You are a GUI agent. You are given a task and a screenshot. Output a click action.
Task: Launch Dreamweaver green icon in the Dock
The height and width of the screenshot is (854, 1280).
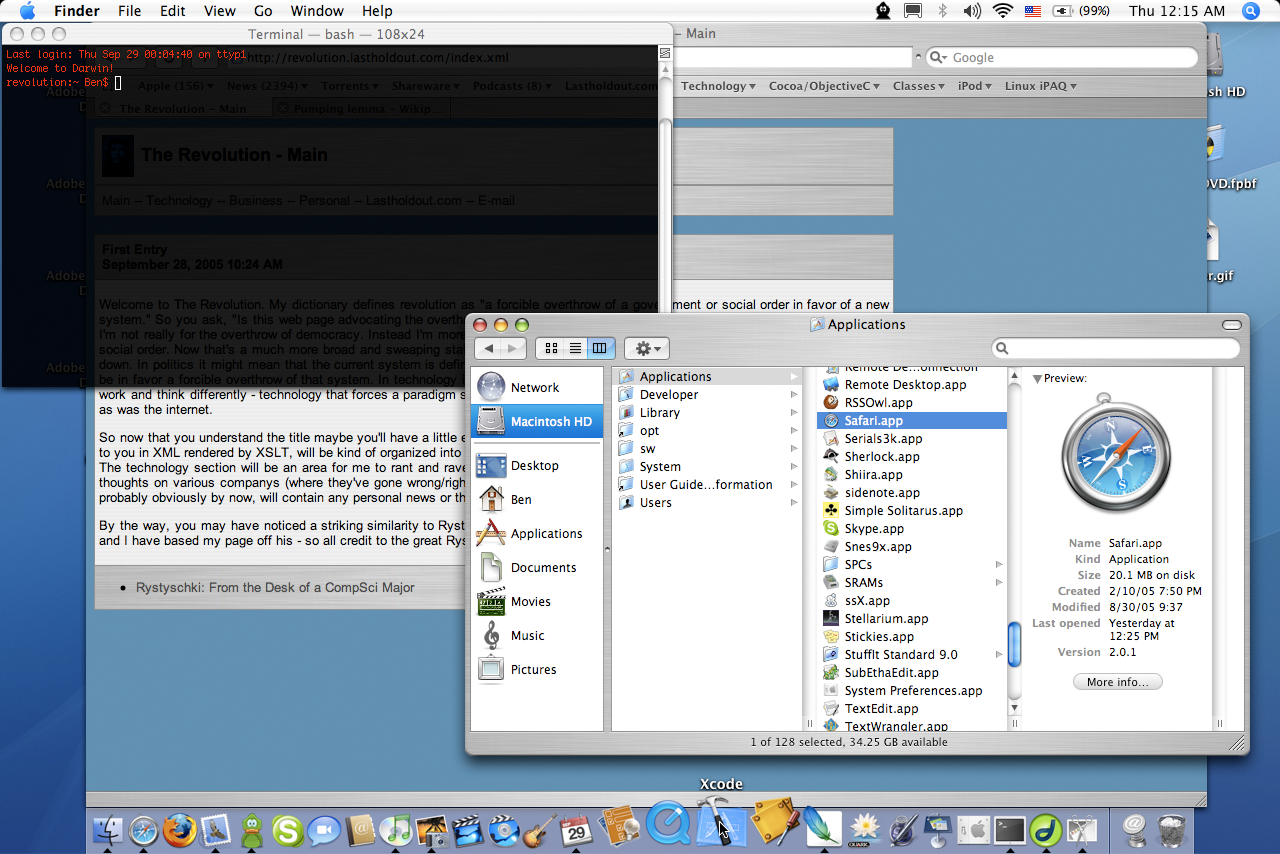click(x=1046, y=829)
